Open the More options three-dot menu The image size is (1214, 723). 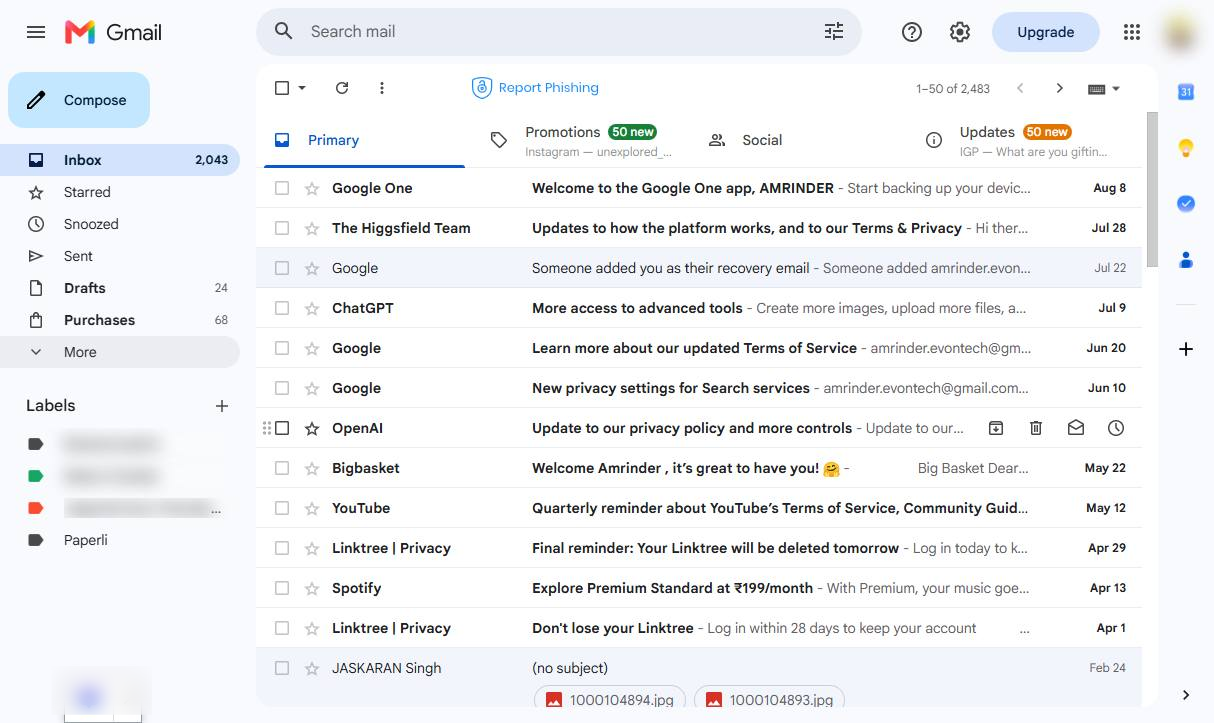[x=382, y=88]
